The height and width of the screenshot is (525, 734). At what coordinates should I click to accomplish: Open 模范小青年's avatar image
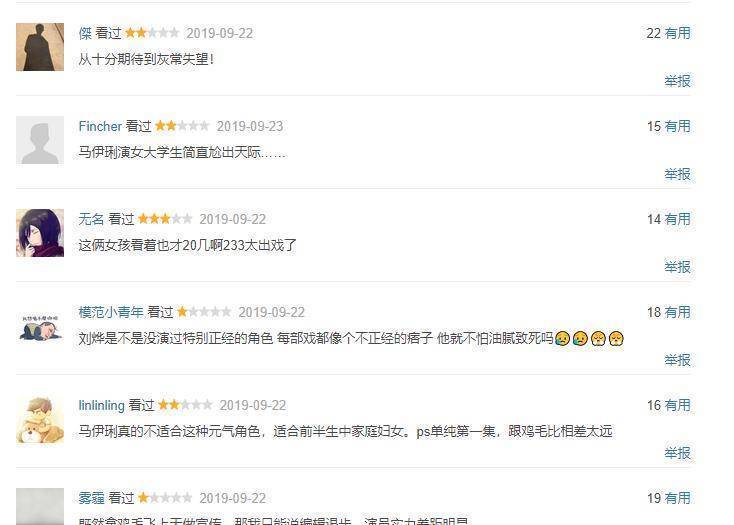[40, 326]
